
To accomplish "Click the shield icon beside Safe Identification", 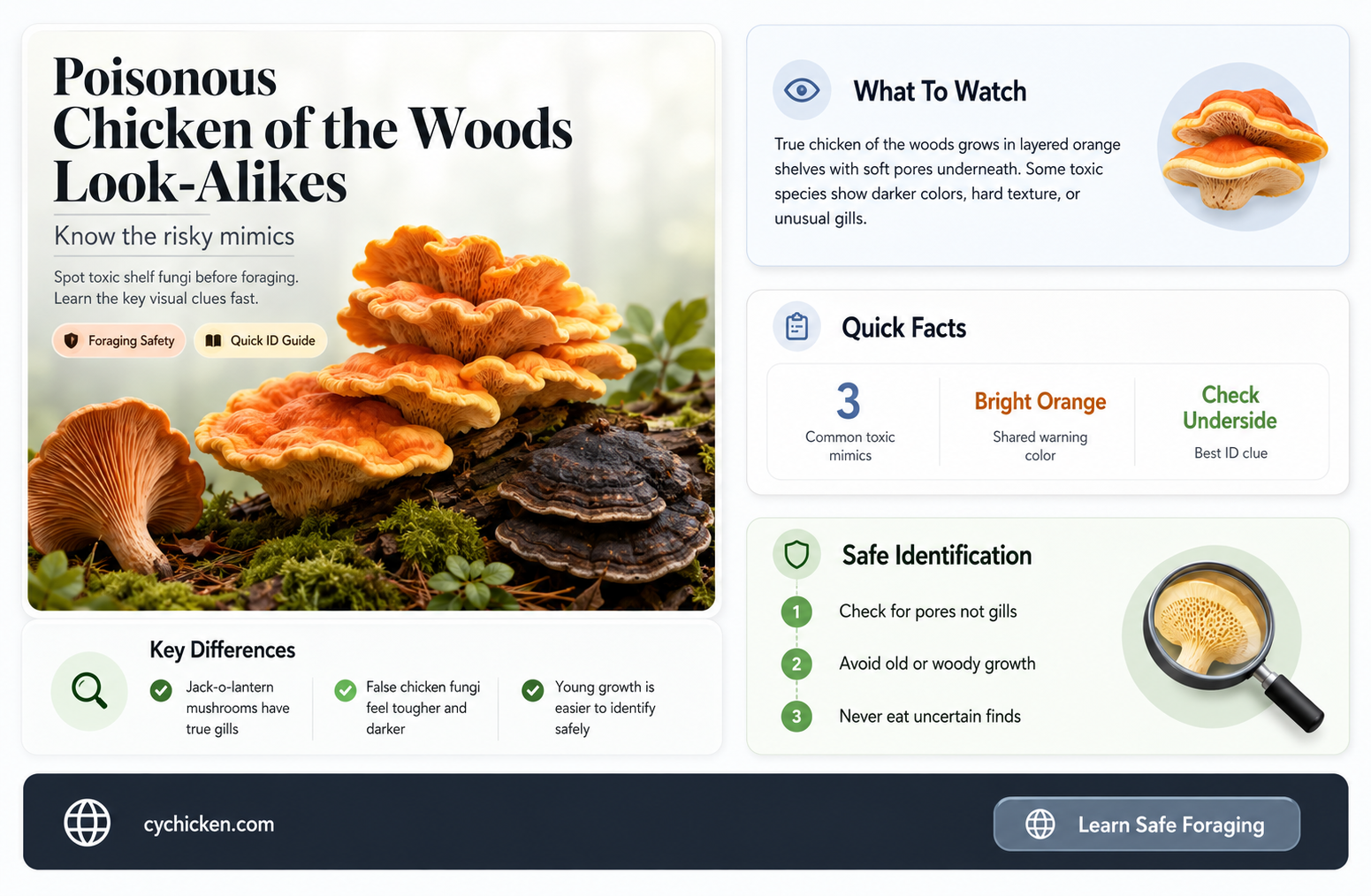I will click(x=796, y=555).
